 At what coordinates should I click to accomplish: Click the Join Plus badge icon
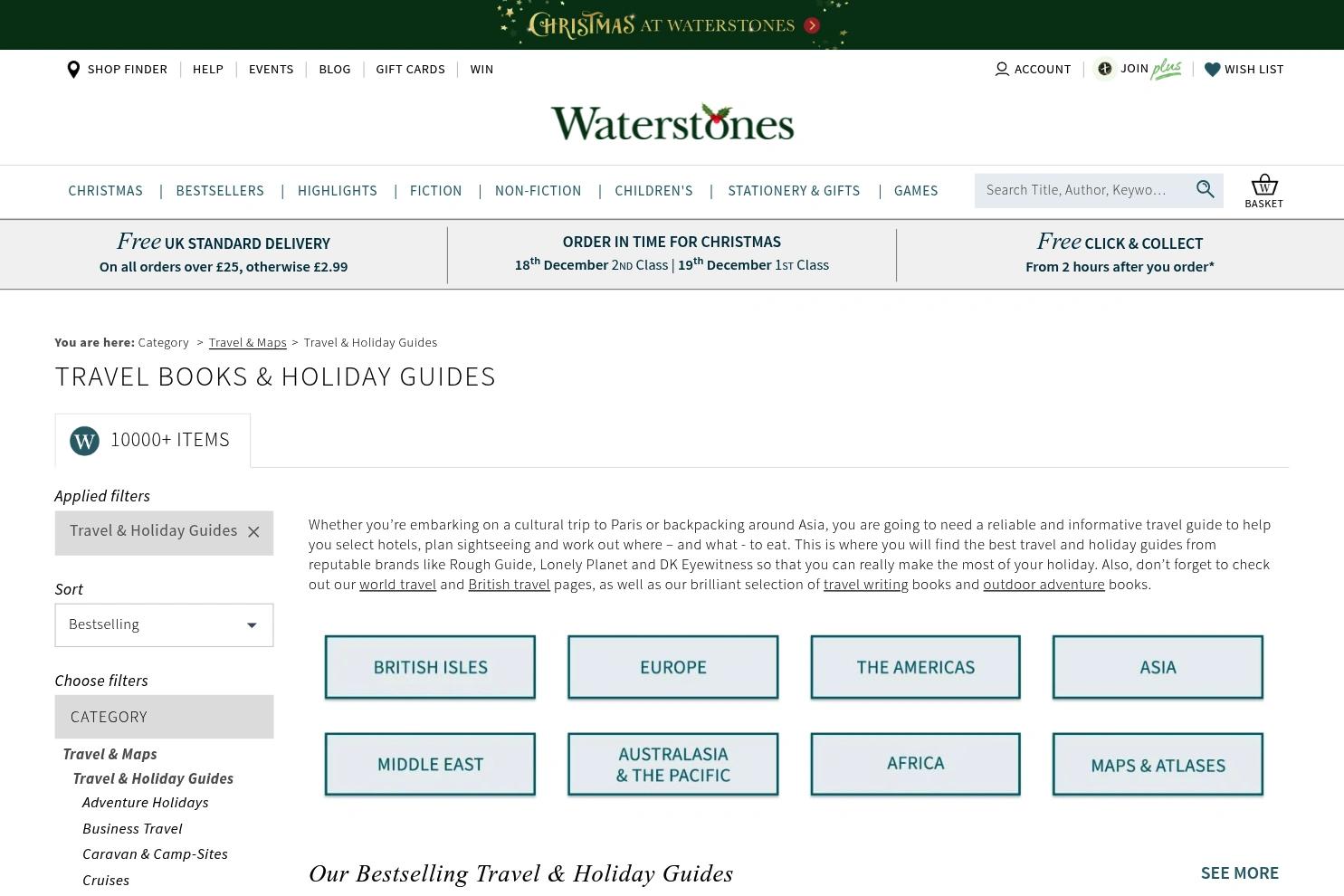[x=1104, y=69]
